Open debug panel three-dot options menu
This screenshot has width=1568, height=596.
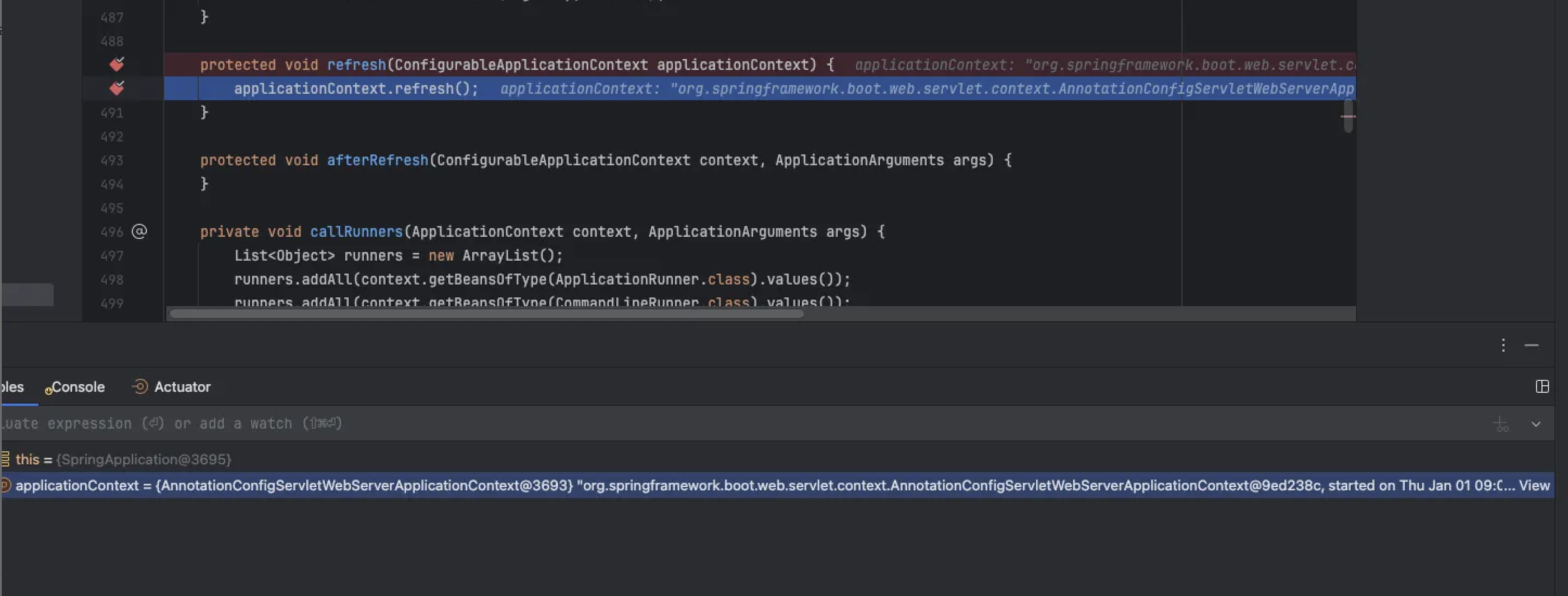pos(1503,346)
